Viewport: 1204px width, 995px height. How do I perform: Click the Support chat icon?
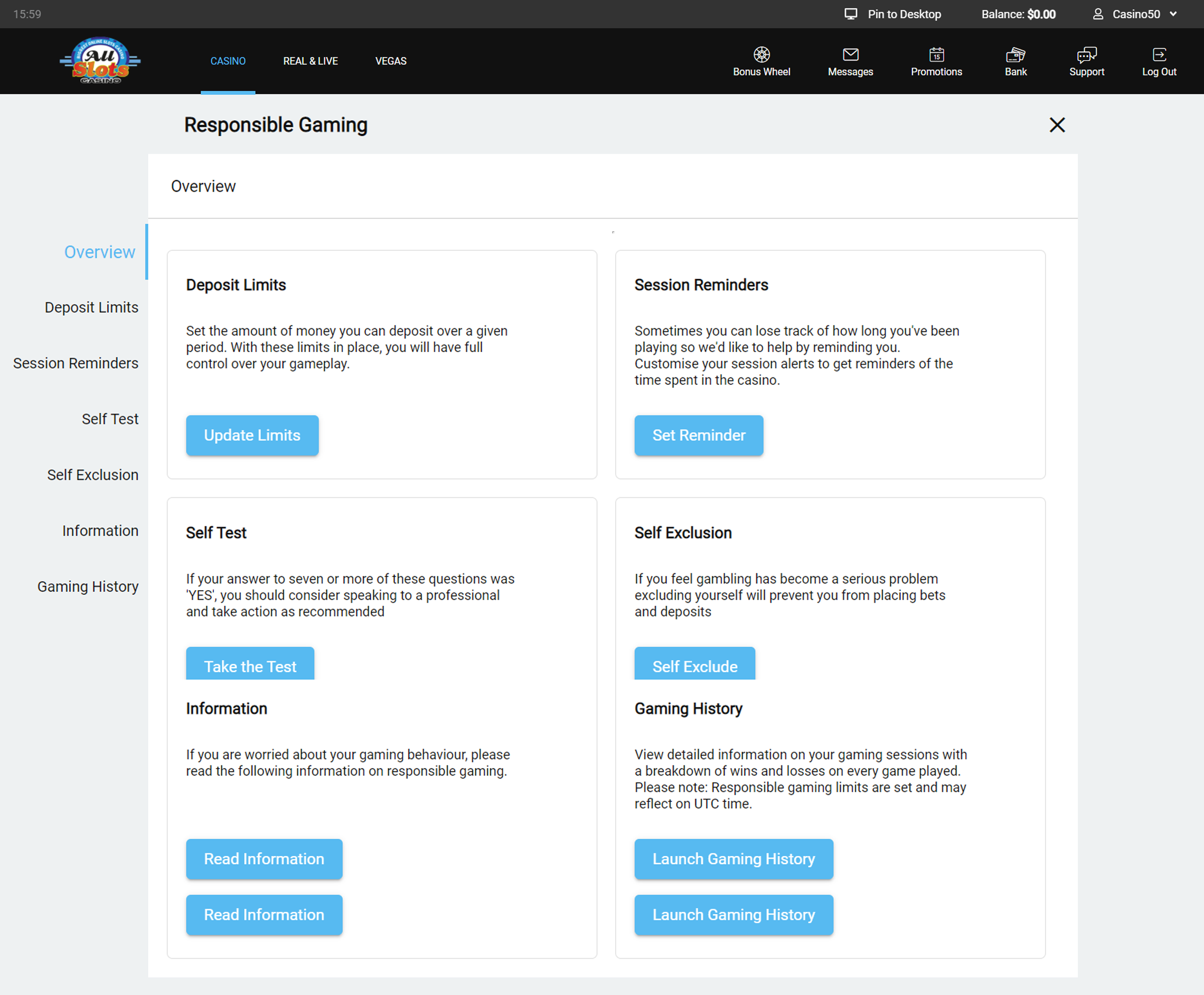[x=1086, y=54]
